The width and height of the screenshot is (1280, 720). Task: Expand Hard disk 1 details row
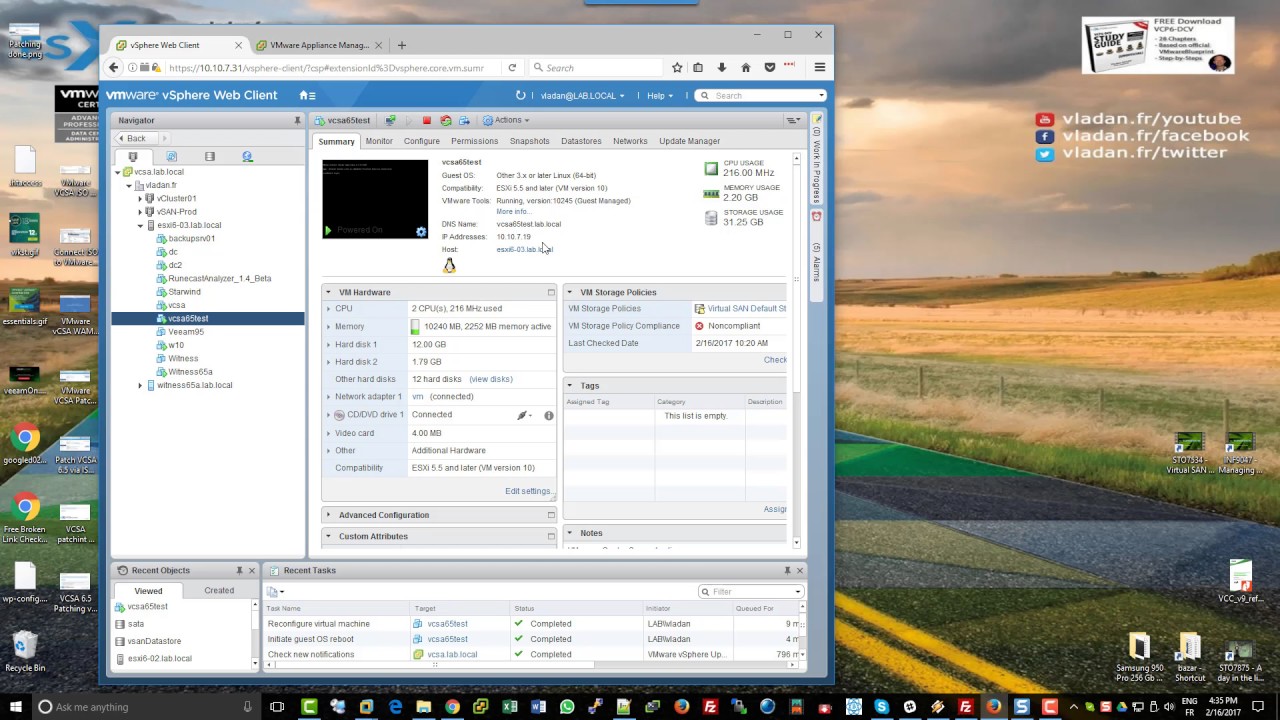328,344
